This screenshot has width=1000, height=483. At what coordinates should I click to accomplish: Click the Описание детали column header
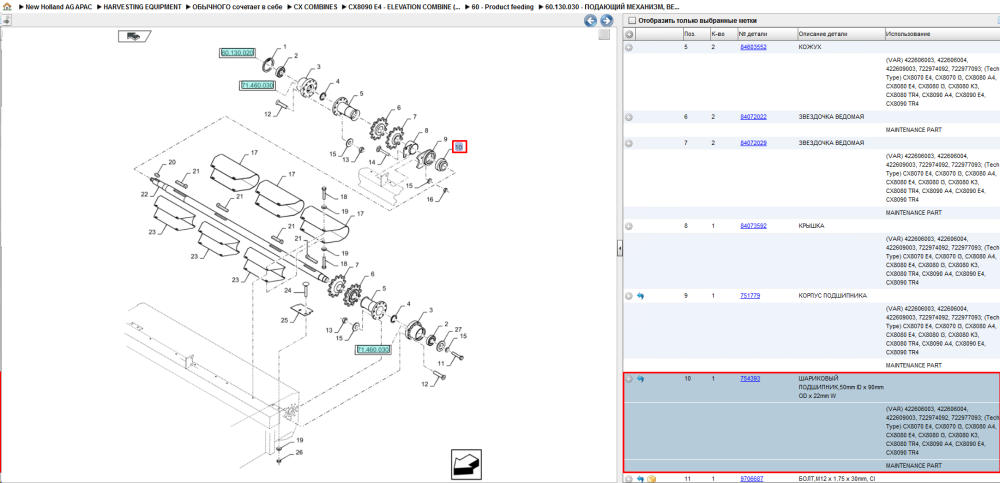point(841,34)
